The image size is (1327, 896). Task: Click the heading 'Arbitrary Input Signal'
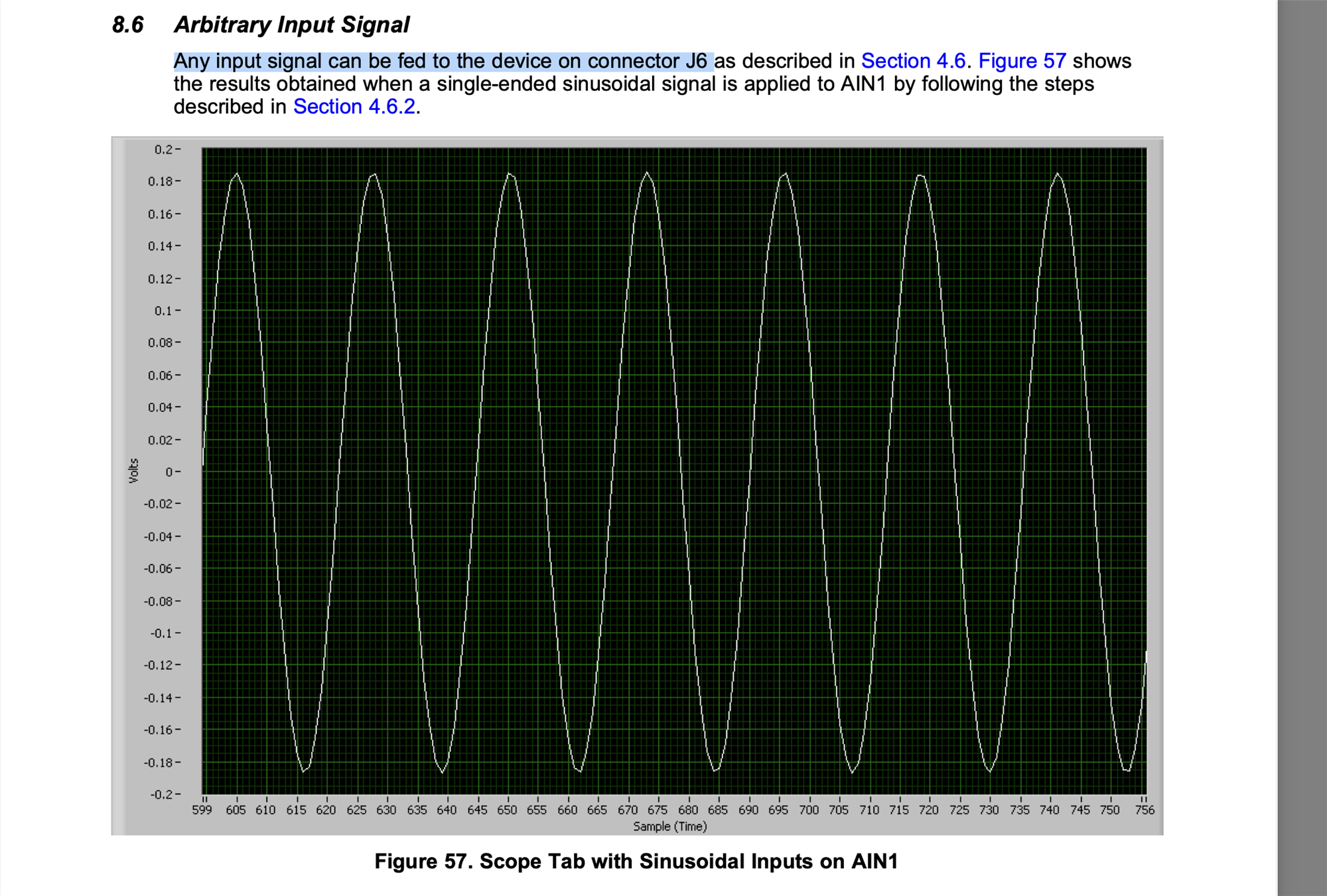point(292,25)
